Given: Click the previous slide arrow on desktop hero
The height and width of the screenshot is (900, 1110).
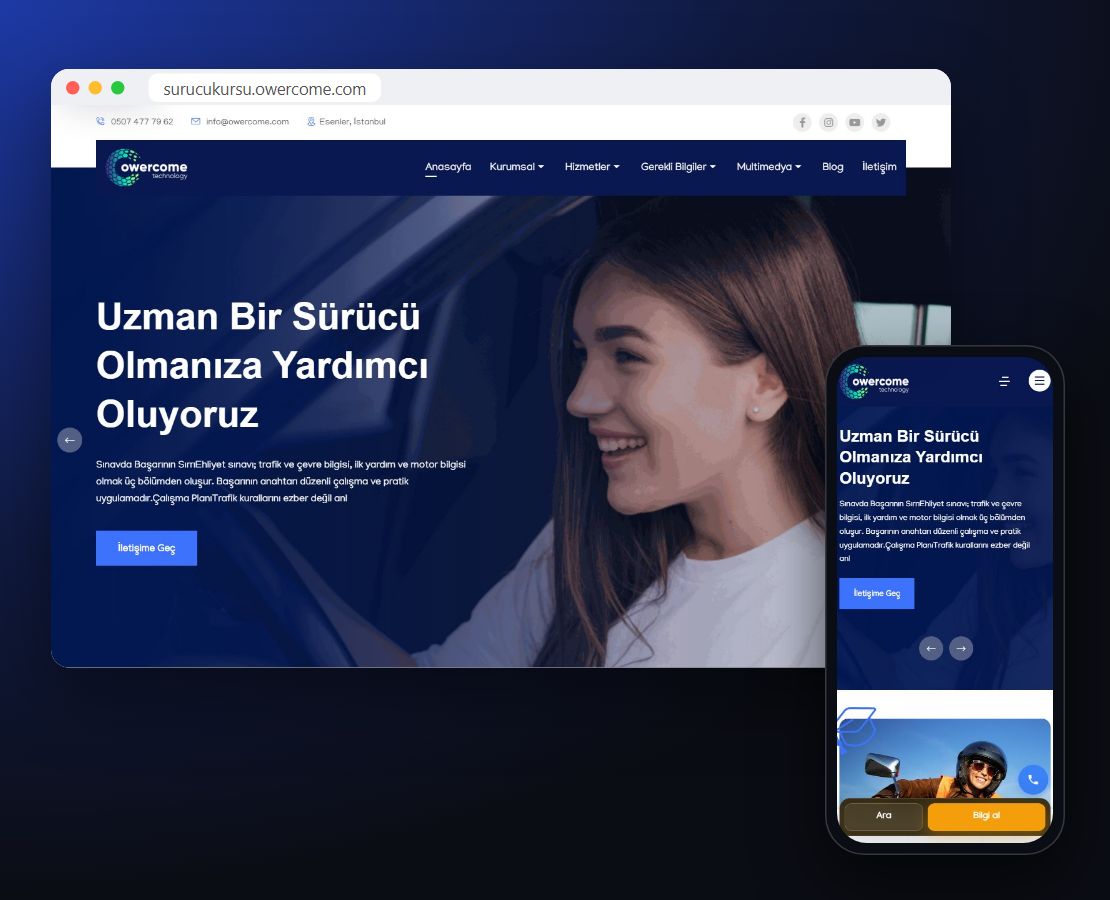Looking at the screenshot, I should (69, 440).
